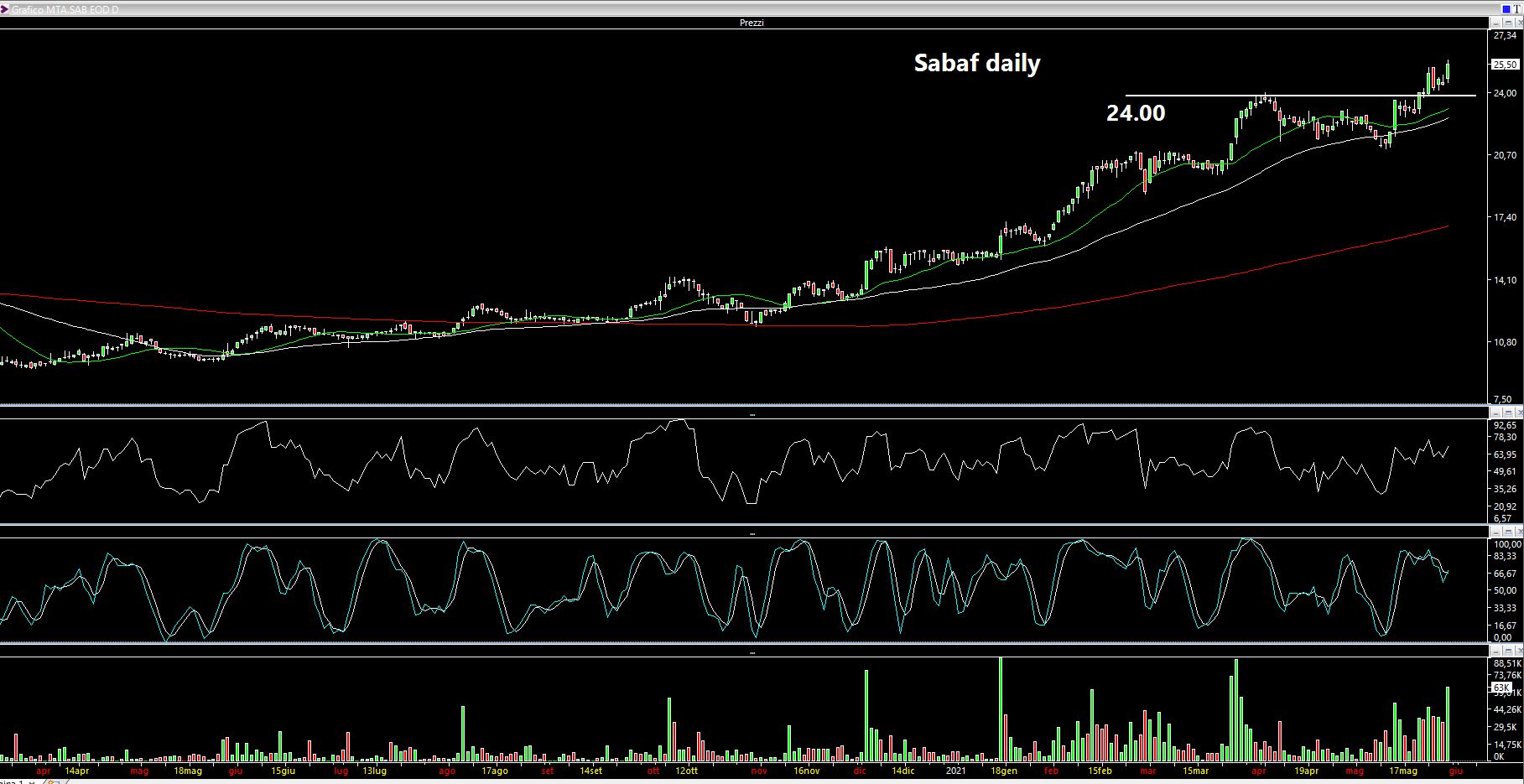Click the 10,80 price axis value
The image size is (1524, 784).
point(1506,342)
